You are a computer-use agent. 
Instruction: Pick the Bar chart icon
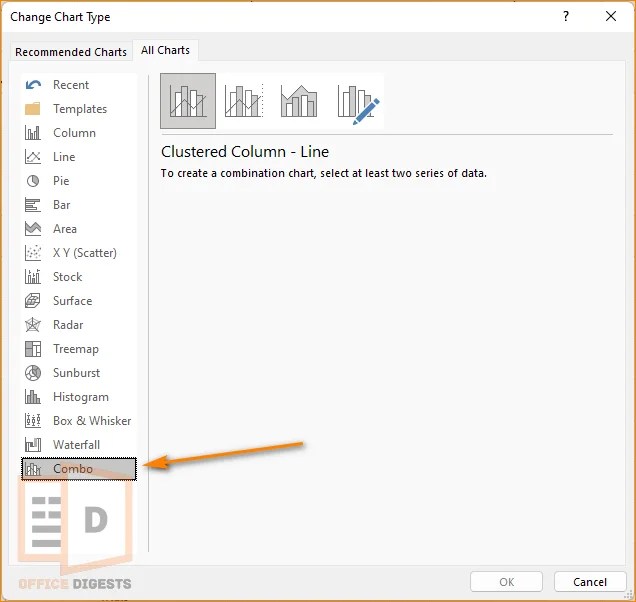32,205
